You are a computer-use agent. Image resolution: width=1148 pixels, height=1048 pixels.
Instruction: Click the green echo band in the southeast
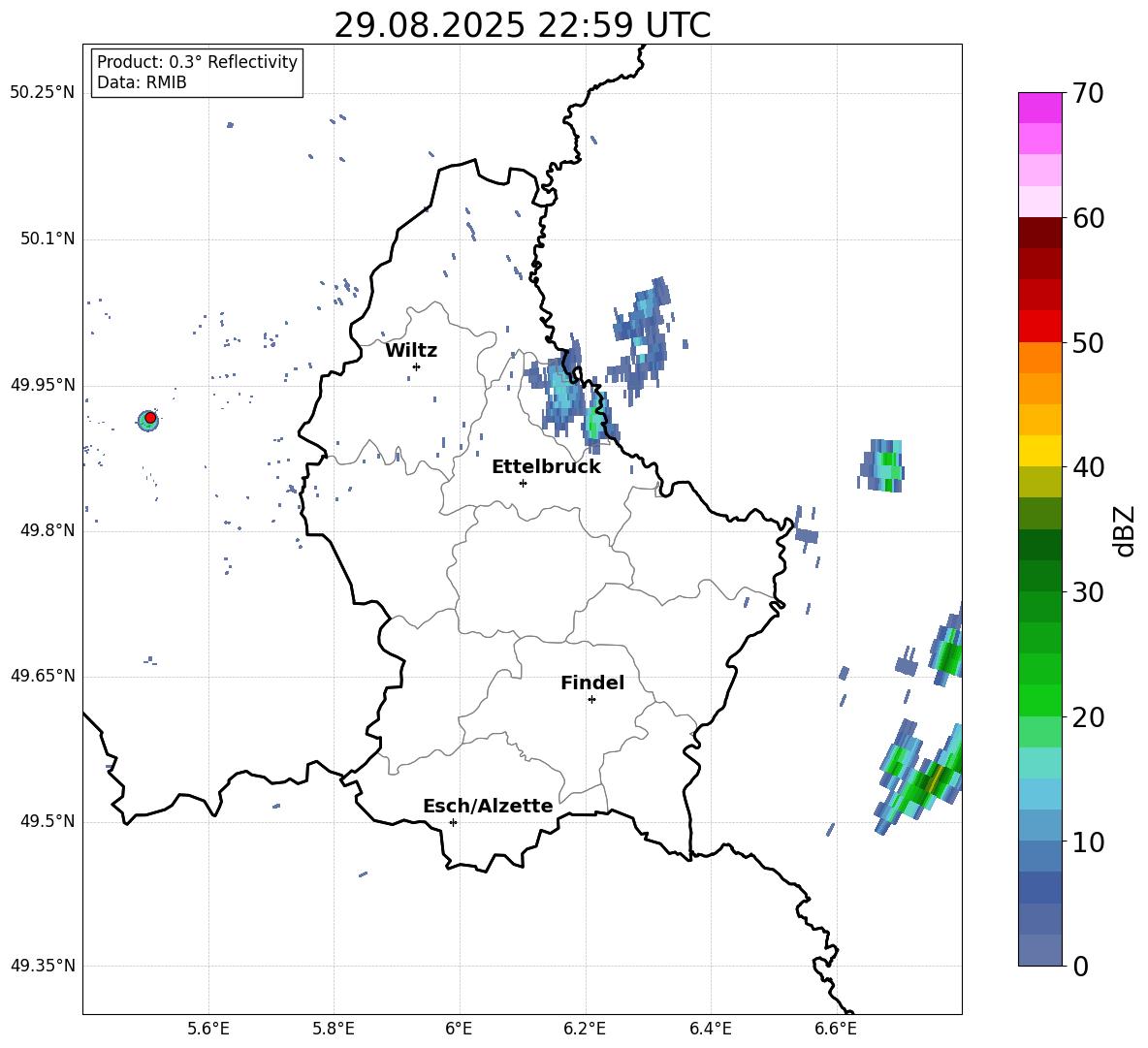pyautogui.click(x=919, y=778)
